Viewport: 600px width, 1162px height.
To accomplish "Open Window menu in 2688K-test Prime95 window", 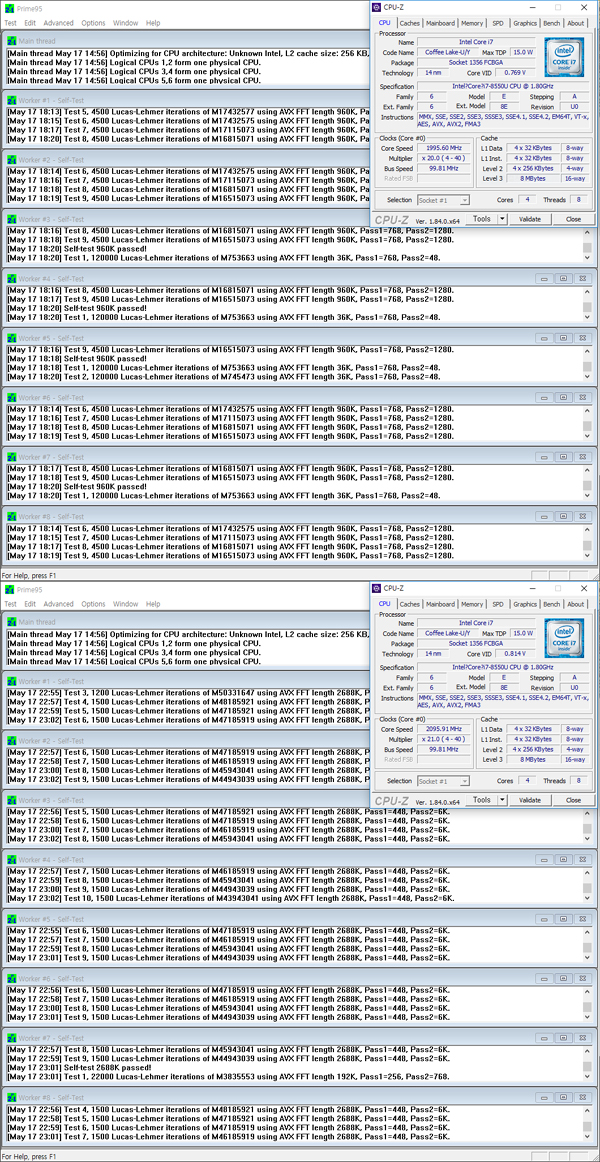I will point(125,604).
